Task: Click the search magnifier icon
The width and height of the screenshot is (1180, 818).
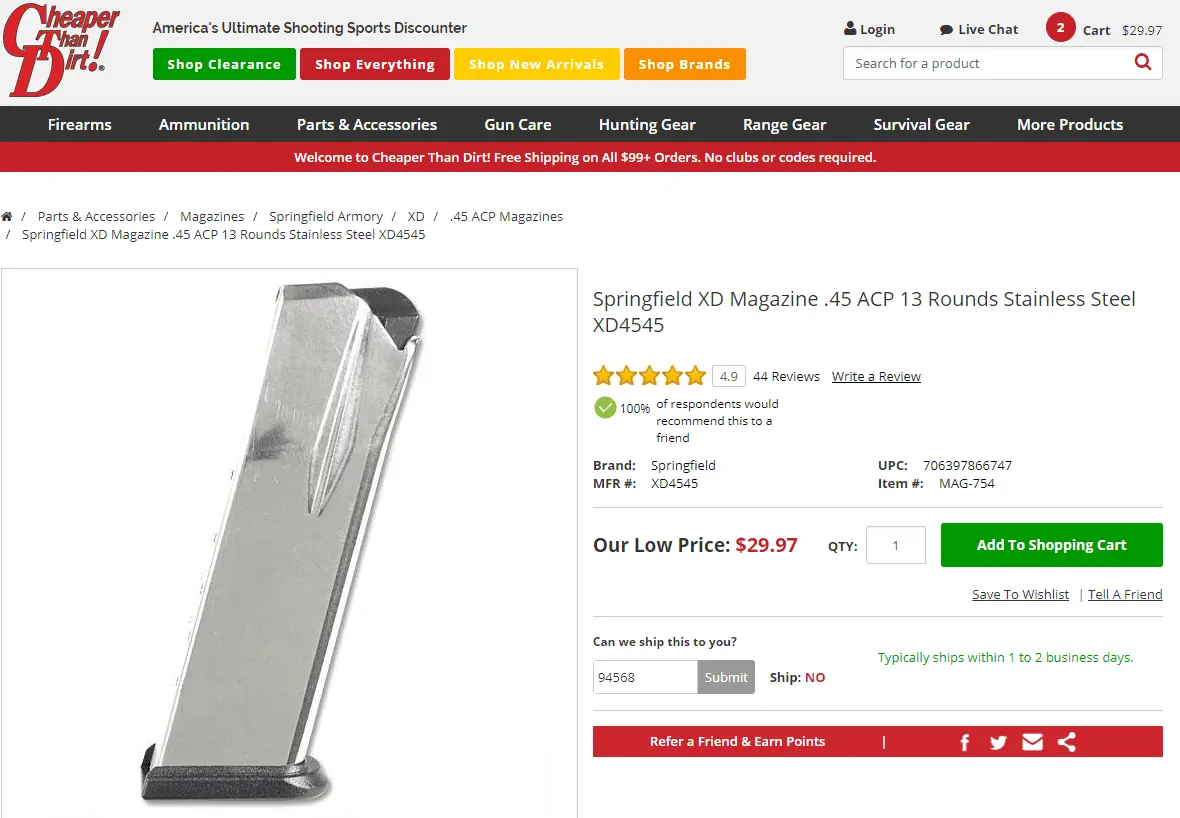Action: tap(1143, 63)
